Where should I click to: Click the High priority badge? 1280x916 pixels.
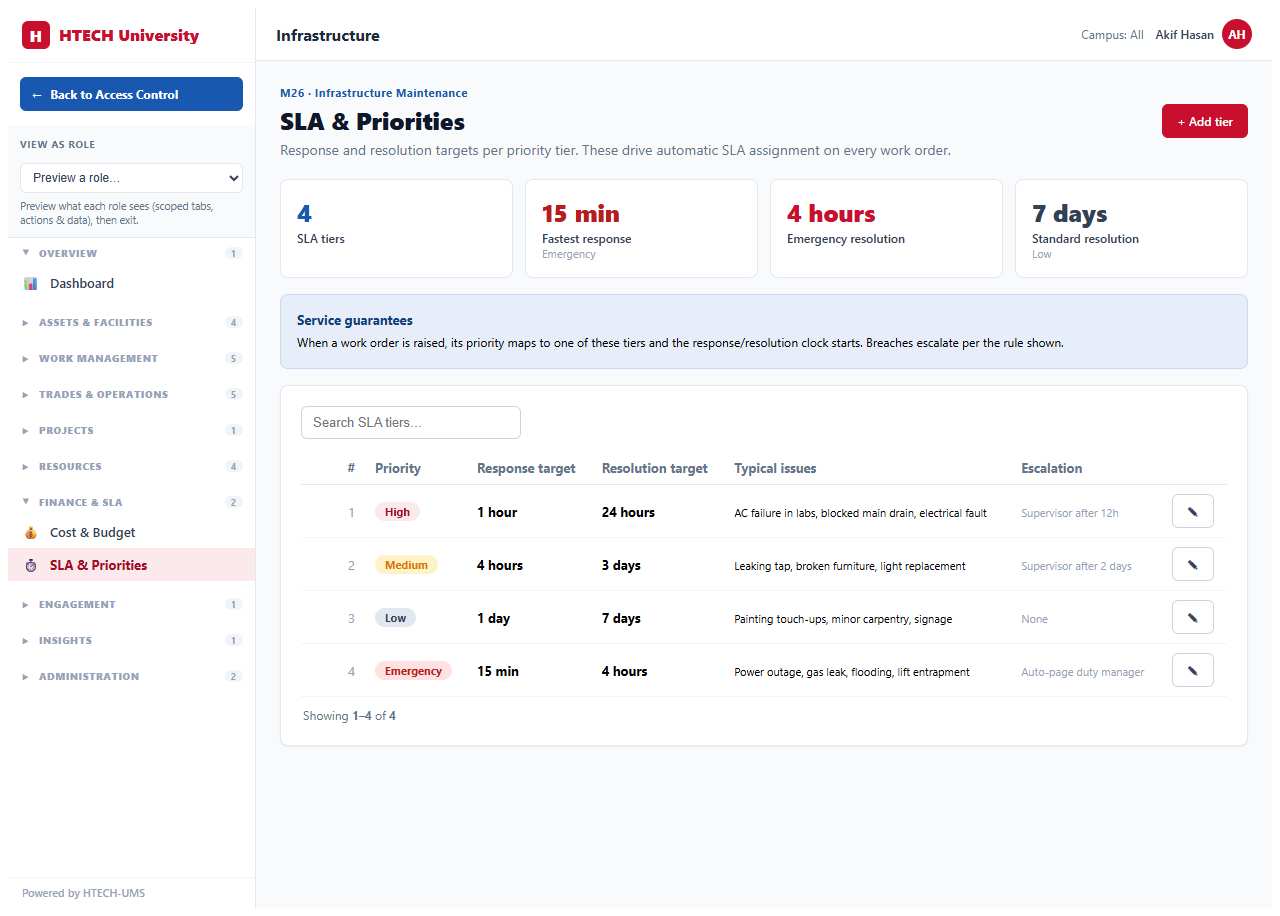click(x=397, y=512)
